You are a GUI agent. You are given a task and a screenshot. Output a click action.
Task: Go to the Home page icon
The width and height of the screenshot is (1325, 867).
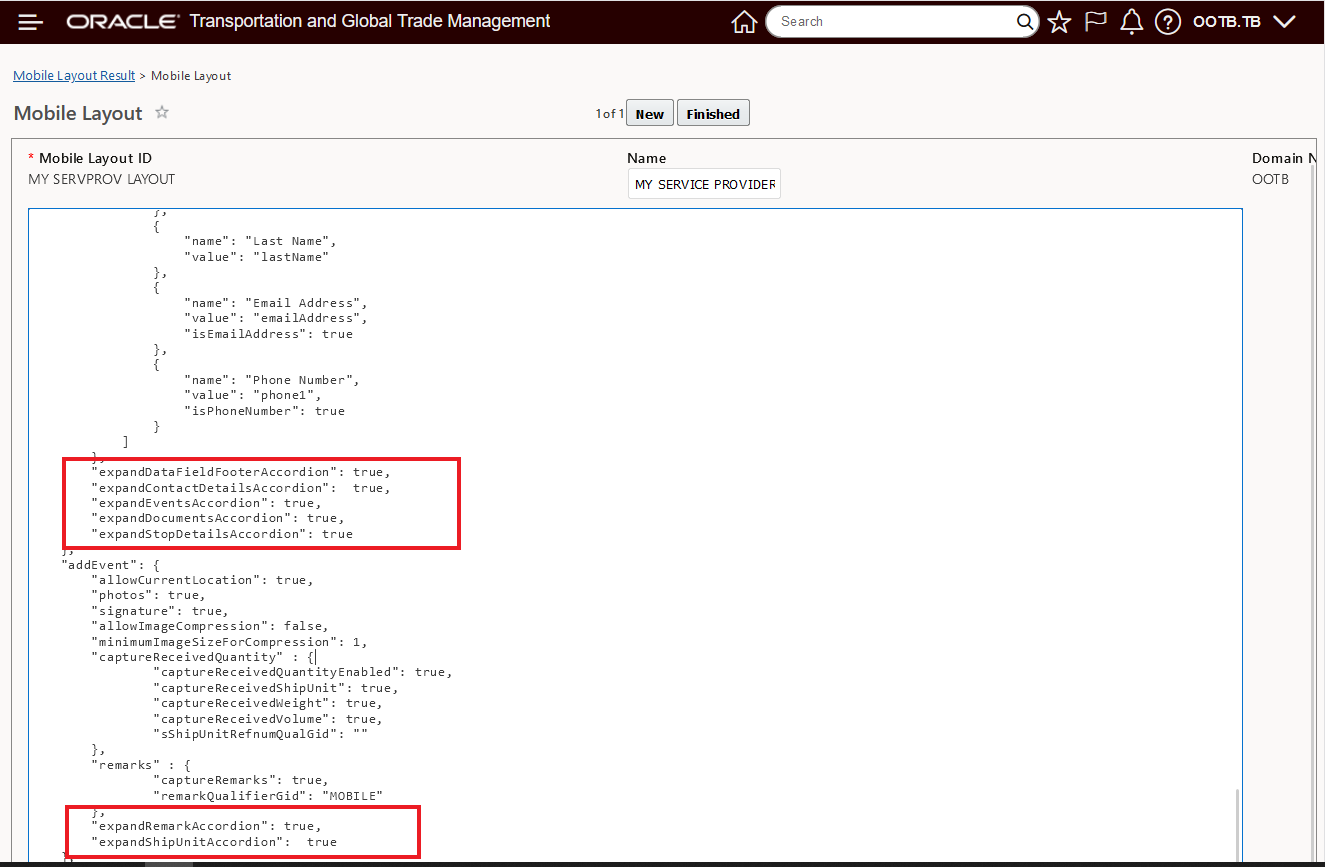pos(744,22)
